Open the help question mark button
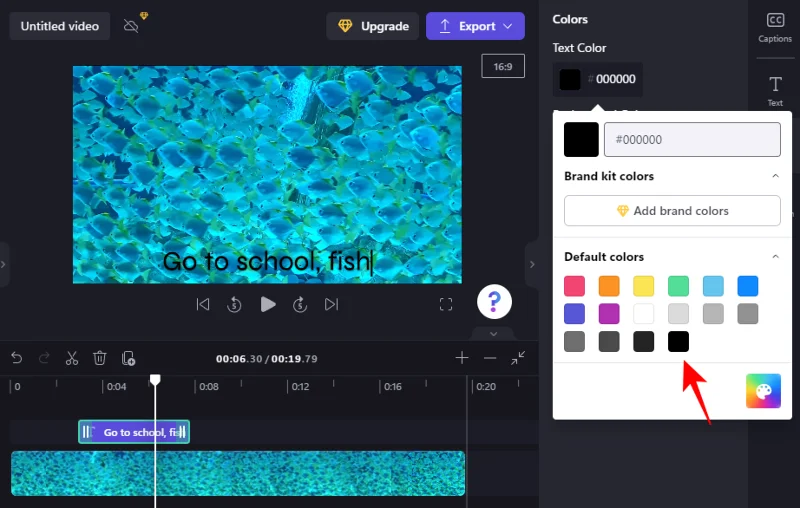The height and width of the screenshot is (508, 800). pos(494,302)
